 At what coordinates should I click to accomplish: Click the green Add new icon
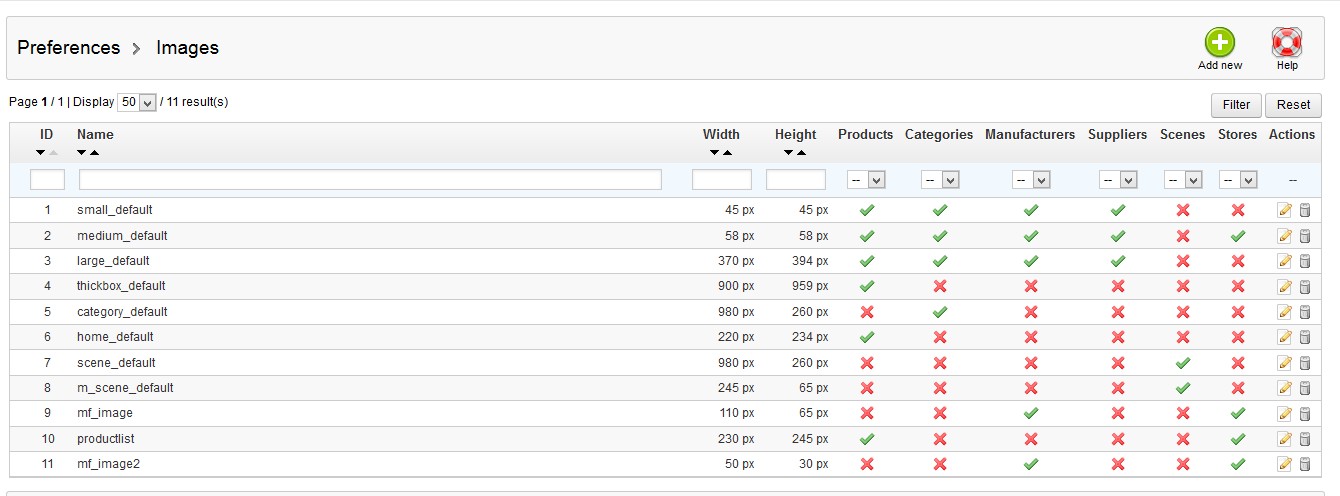pyautogui.click(x=1219, y=43)
